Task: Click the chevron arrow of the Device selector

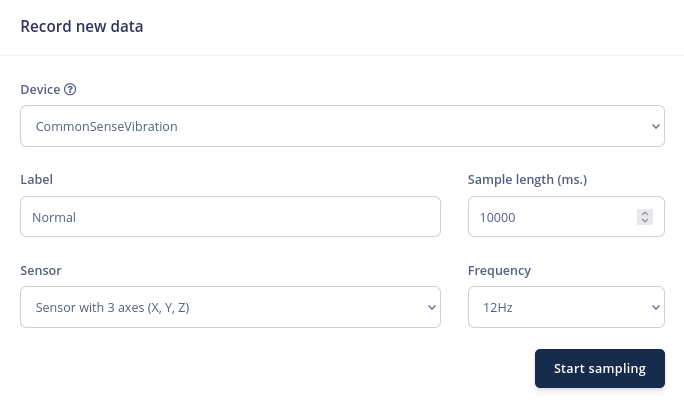Action: 655,126
